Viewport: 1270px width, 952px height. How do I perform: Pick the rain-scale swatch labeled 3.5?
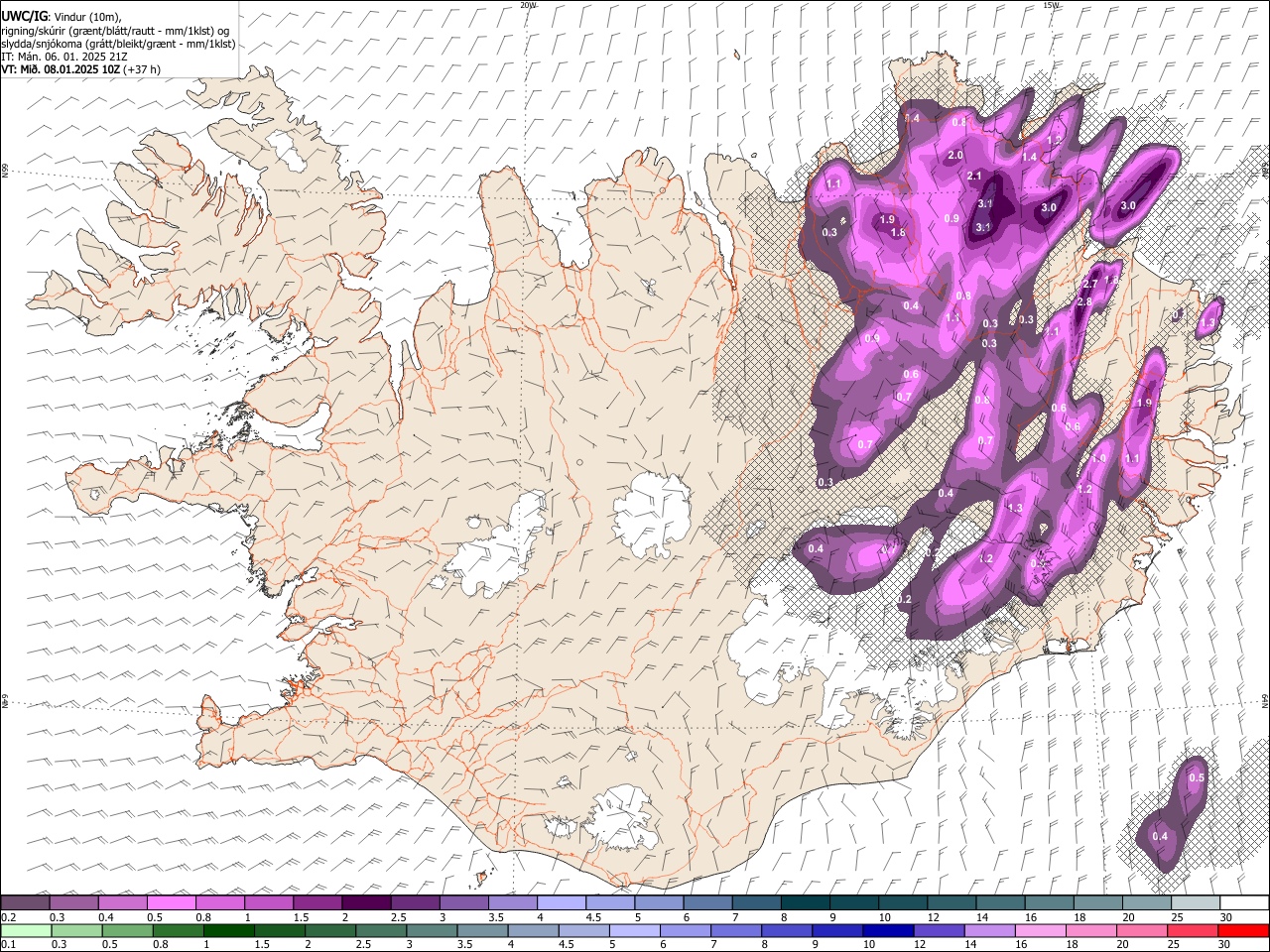pos(482,930)
